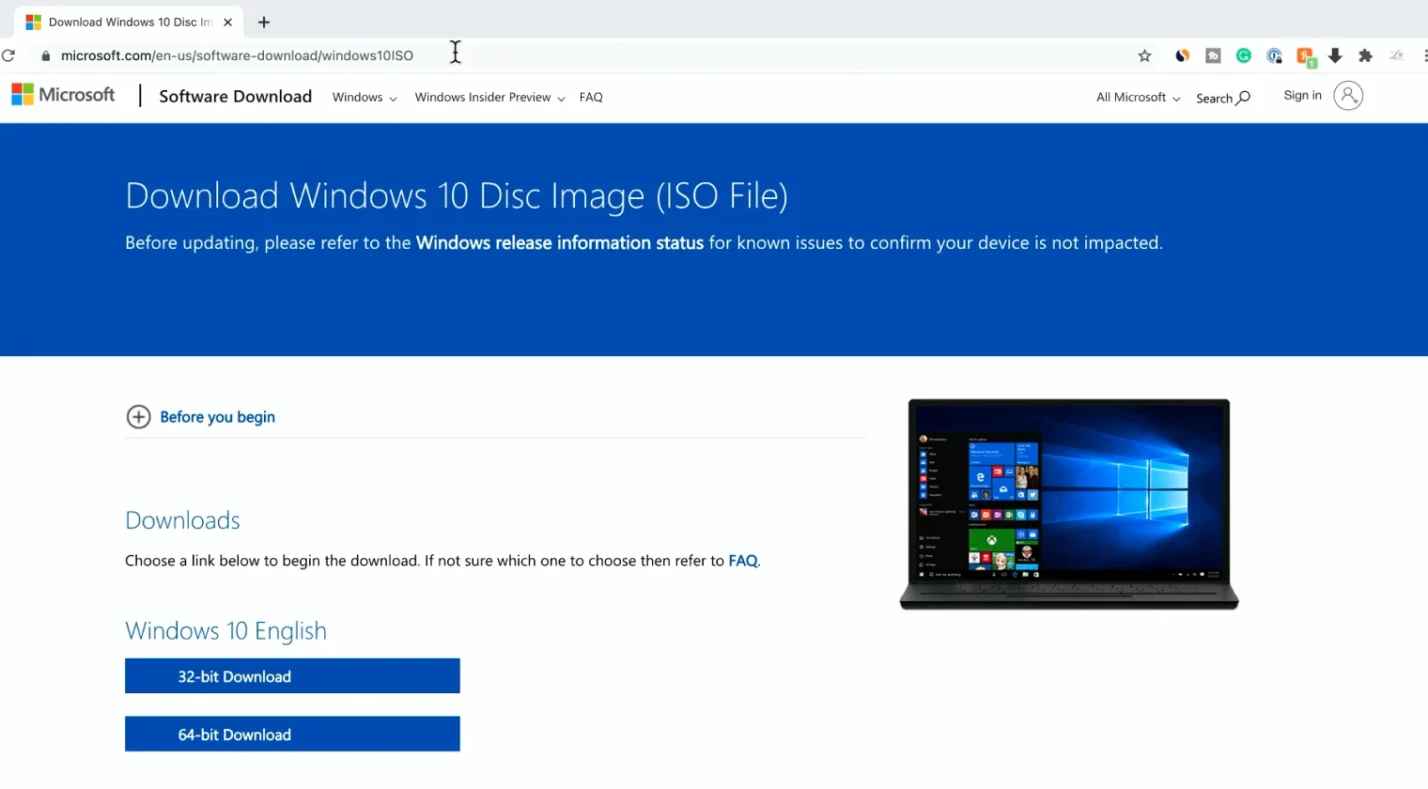
Task: Click the Microsoft logo
Action: pyautogui.click(x=62, y=94)
